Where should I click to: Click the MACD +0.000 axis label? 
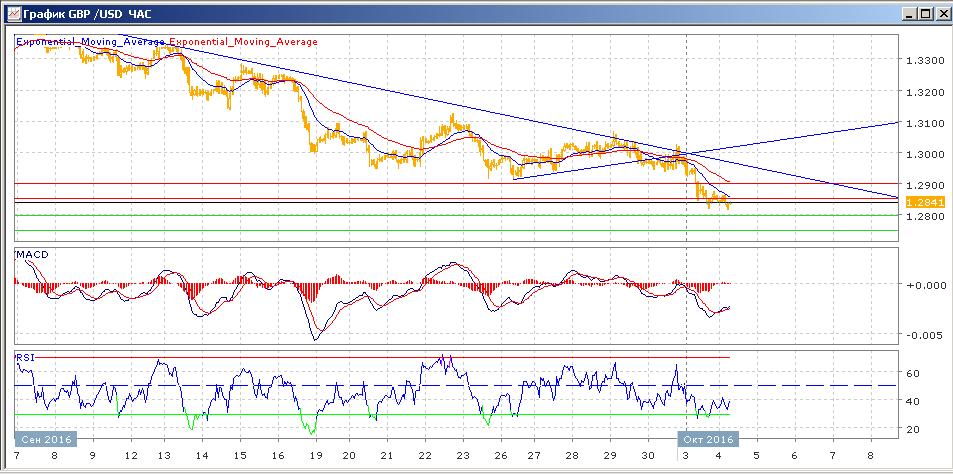926,284
